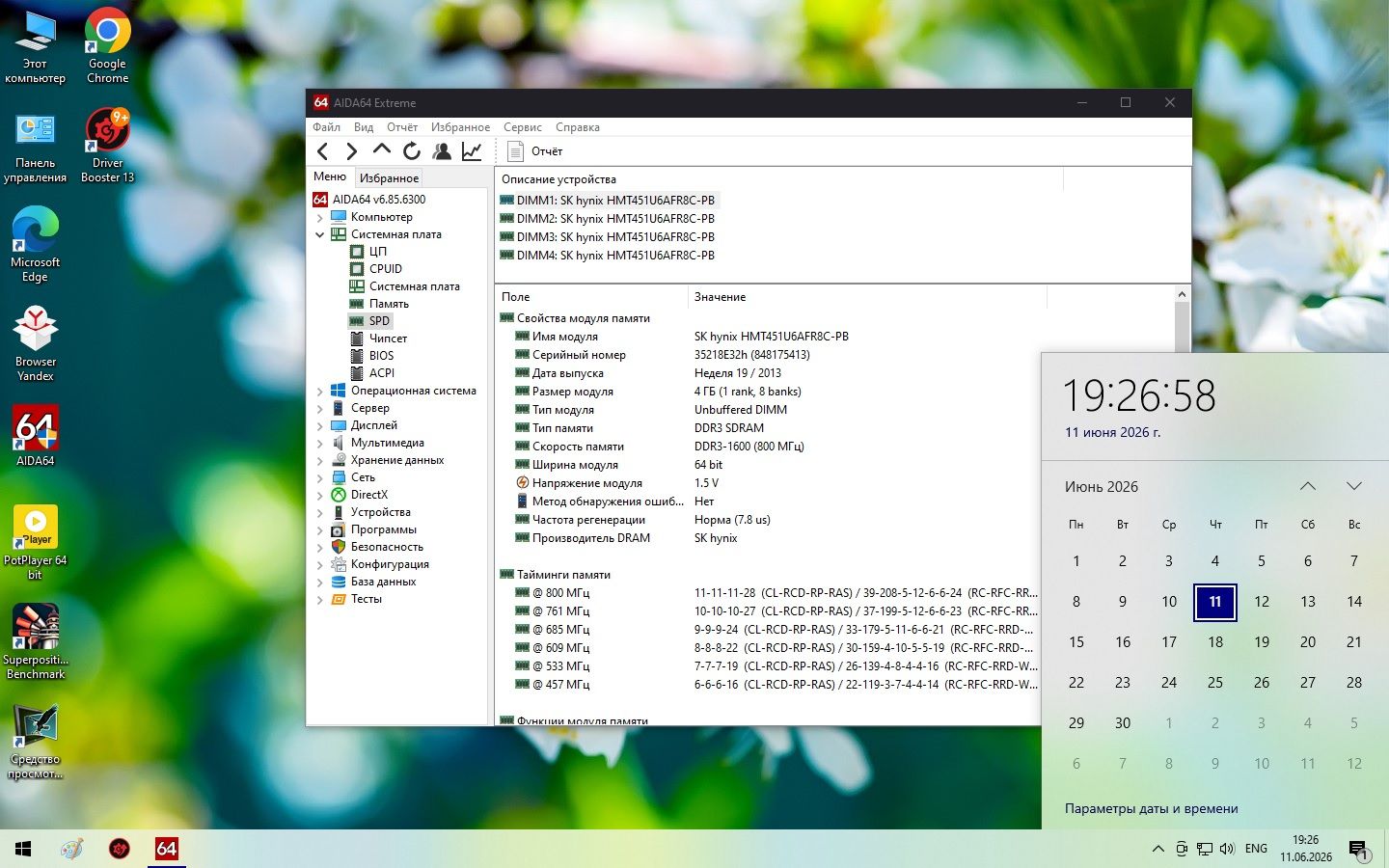Open the volume icon in system tray
Screen dimensions: 1389x868
click(1227, 849)
